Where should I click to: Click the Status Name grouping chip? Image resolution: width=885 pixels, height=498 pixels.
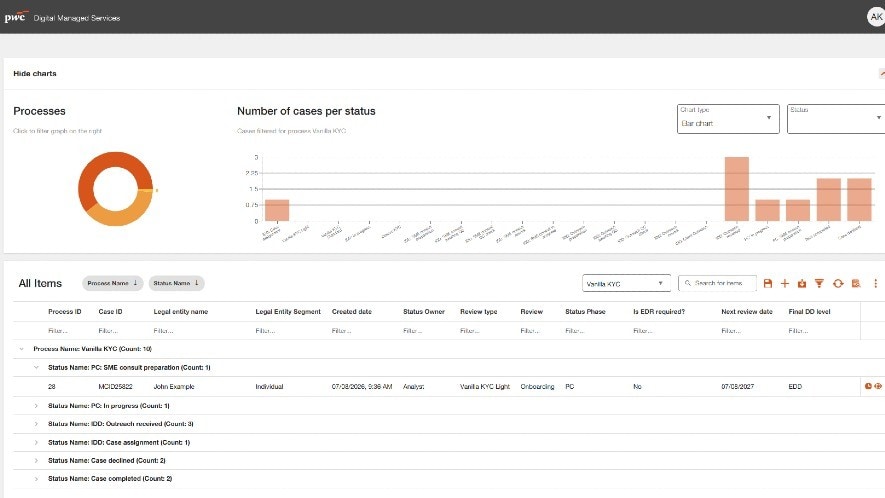pyautogui.click(x=176, y=283)
